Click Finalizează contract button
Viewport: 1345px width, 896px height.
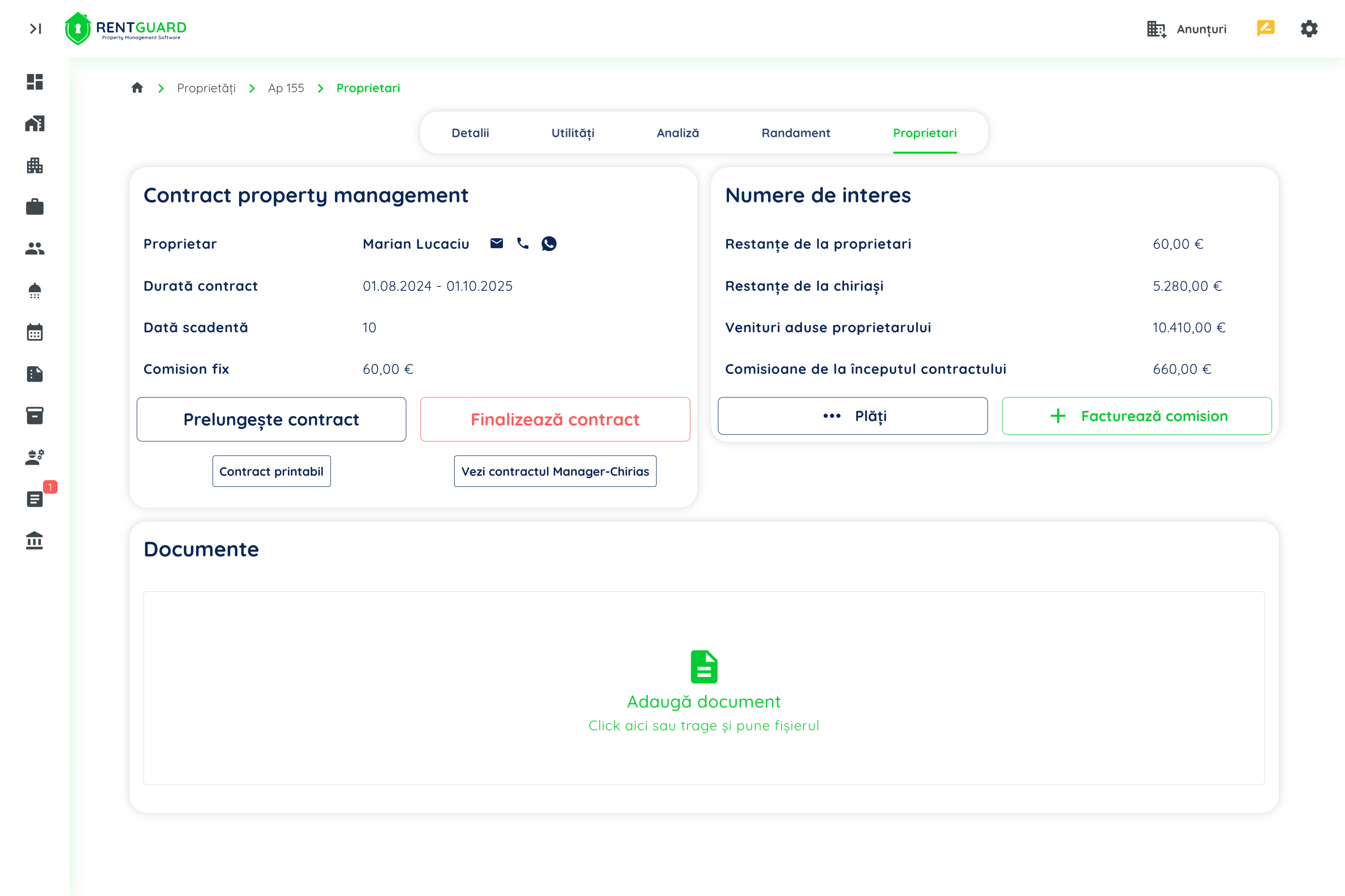[x=554, y=419]
